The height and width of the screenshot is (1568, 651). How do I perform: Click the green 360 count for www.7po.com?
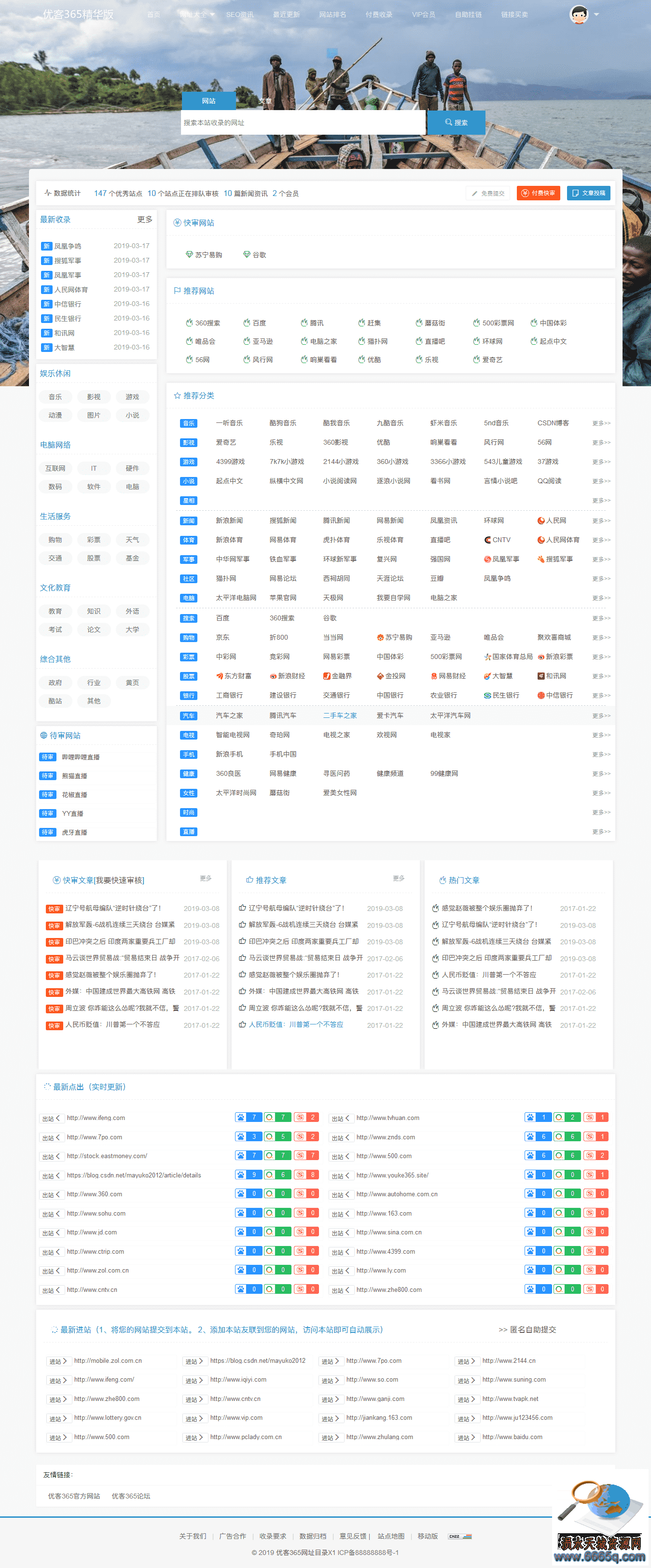[278, 1136]
